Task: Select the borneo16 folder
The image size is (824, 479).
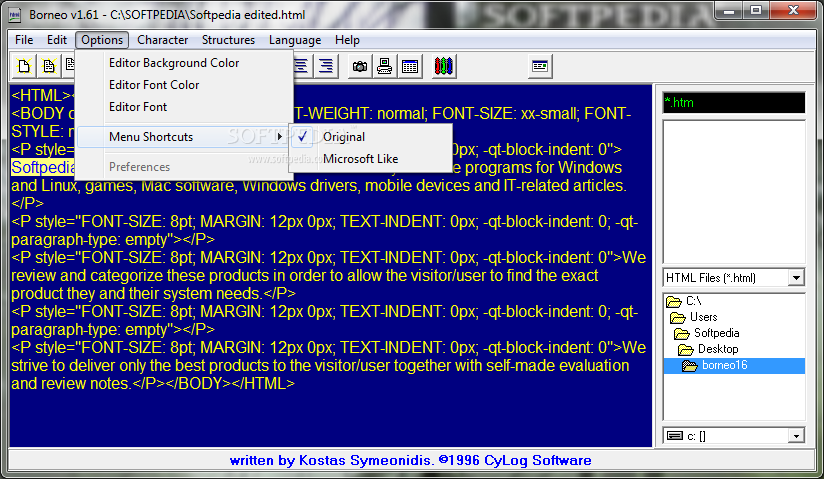Action: (734, 365)
